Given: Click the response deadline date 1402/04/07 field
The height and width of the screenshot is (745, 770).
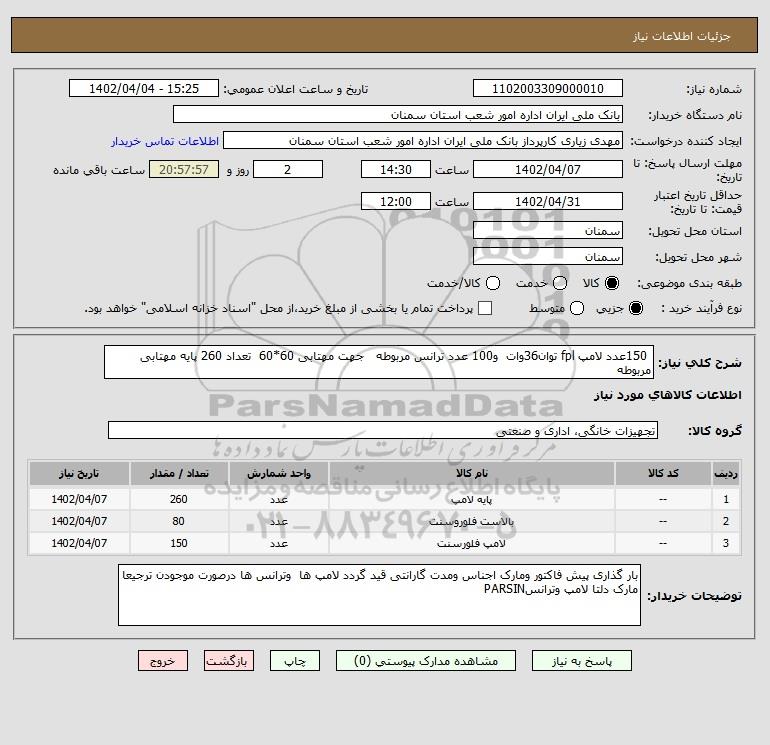Looking at the screenshot, I should tap(548, 169).
